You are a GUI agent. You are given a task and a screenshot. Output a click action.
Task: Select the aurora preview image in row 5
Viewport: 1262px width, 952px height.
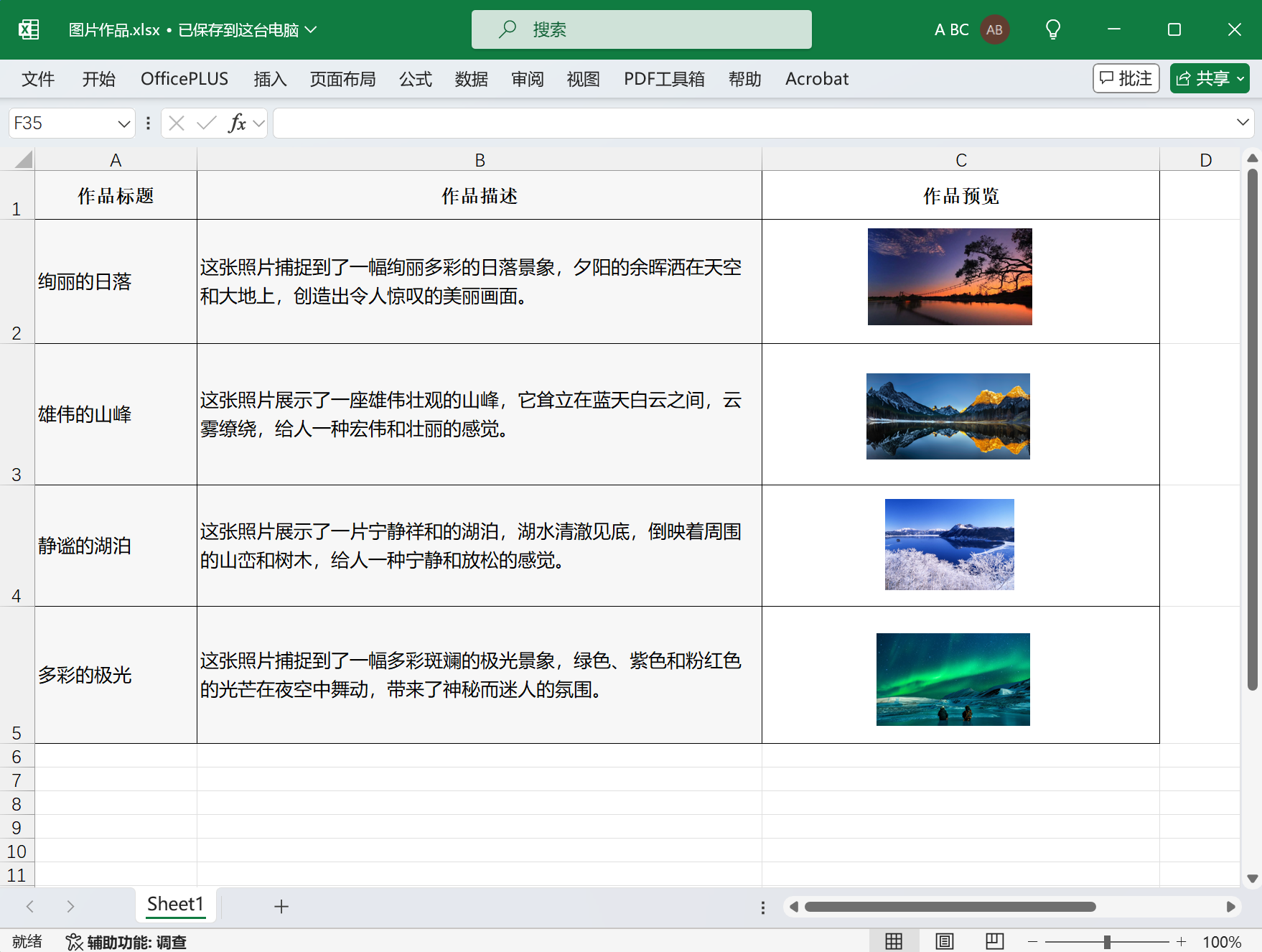click(x=953, y=679)
